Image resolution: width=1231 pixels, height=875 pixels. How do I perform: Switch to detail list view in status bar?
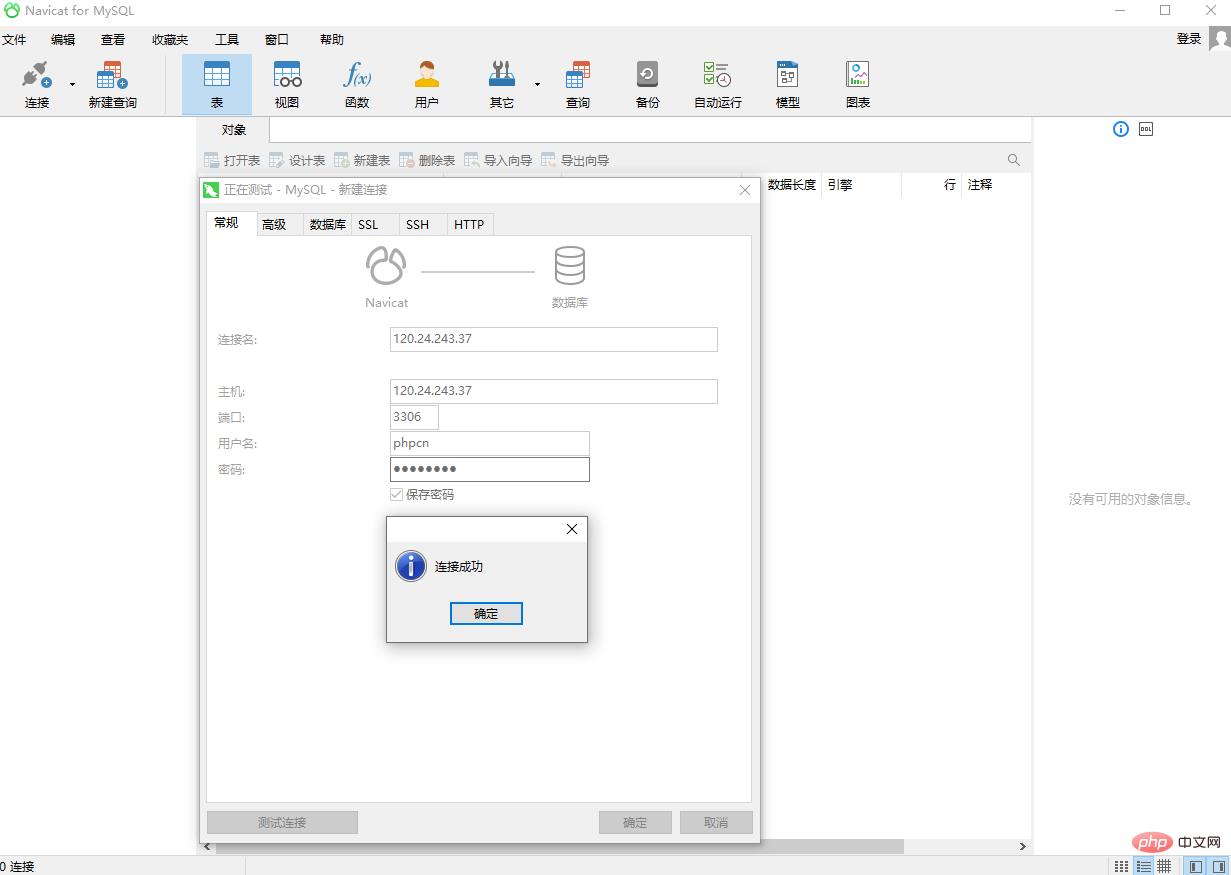point(1144,866)
